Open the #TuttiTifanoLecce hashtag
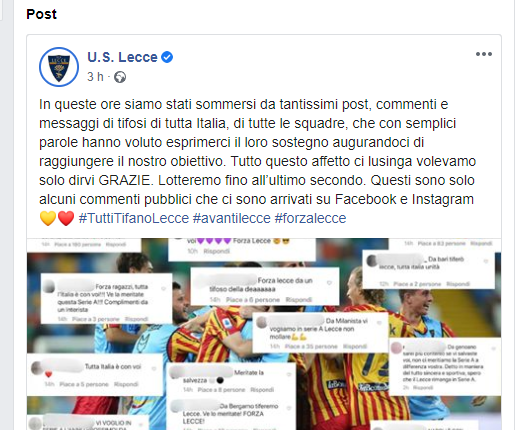The height and width of the screenshot is (430, 515). pos(134,218)
